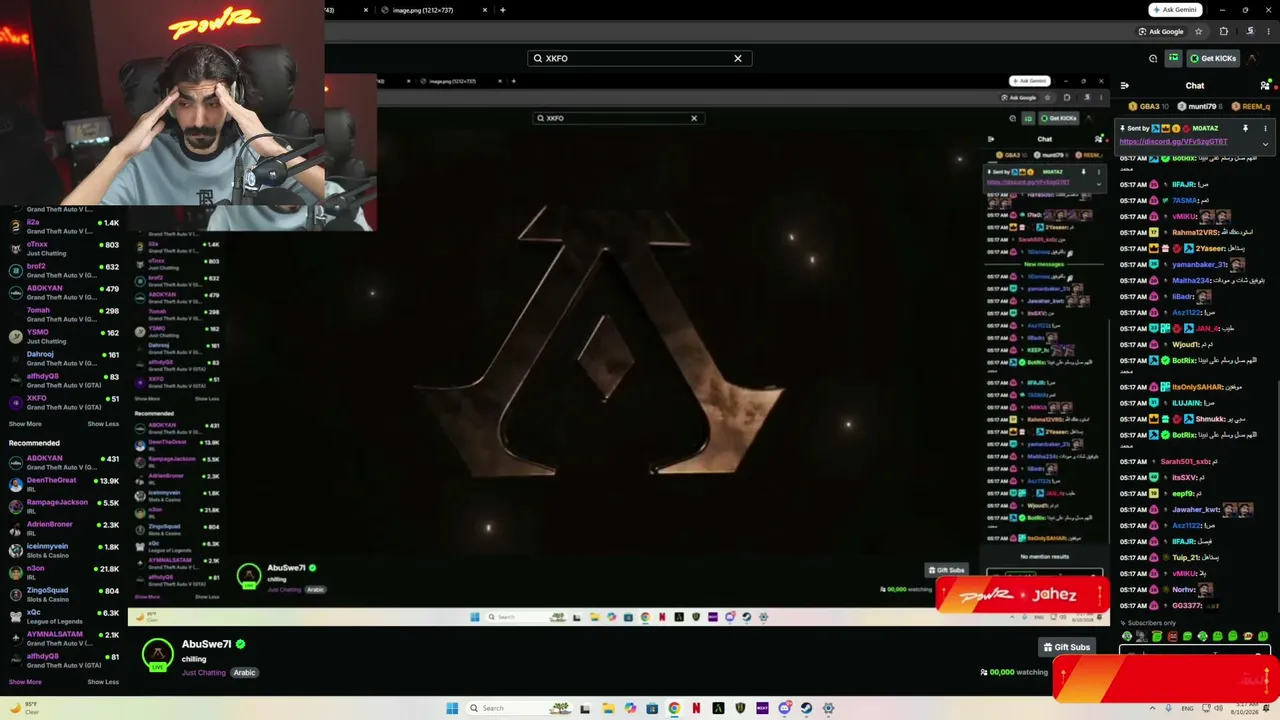Click the Ask Gemini button
1280x720 pixels.
[1175, 10]
